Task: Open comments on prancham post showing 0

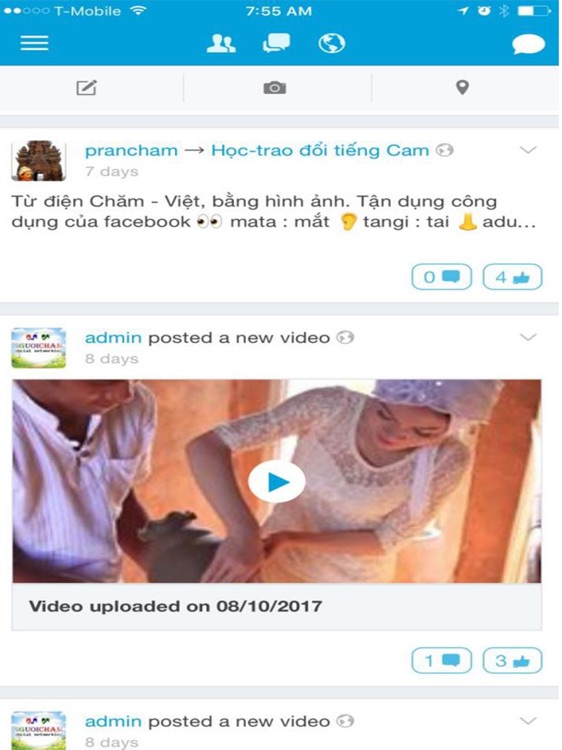Action: click(441, 277)
